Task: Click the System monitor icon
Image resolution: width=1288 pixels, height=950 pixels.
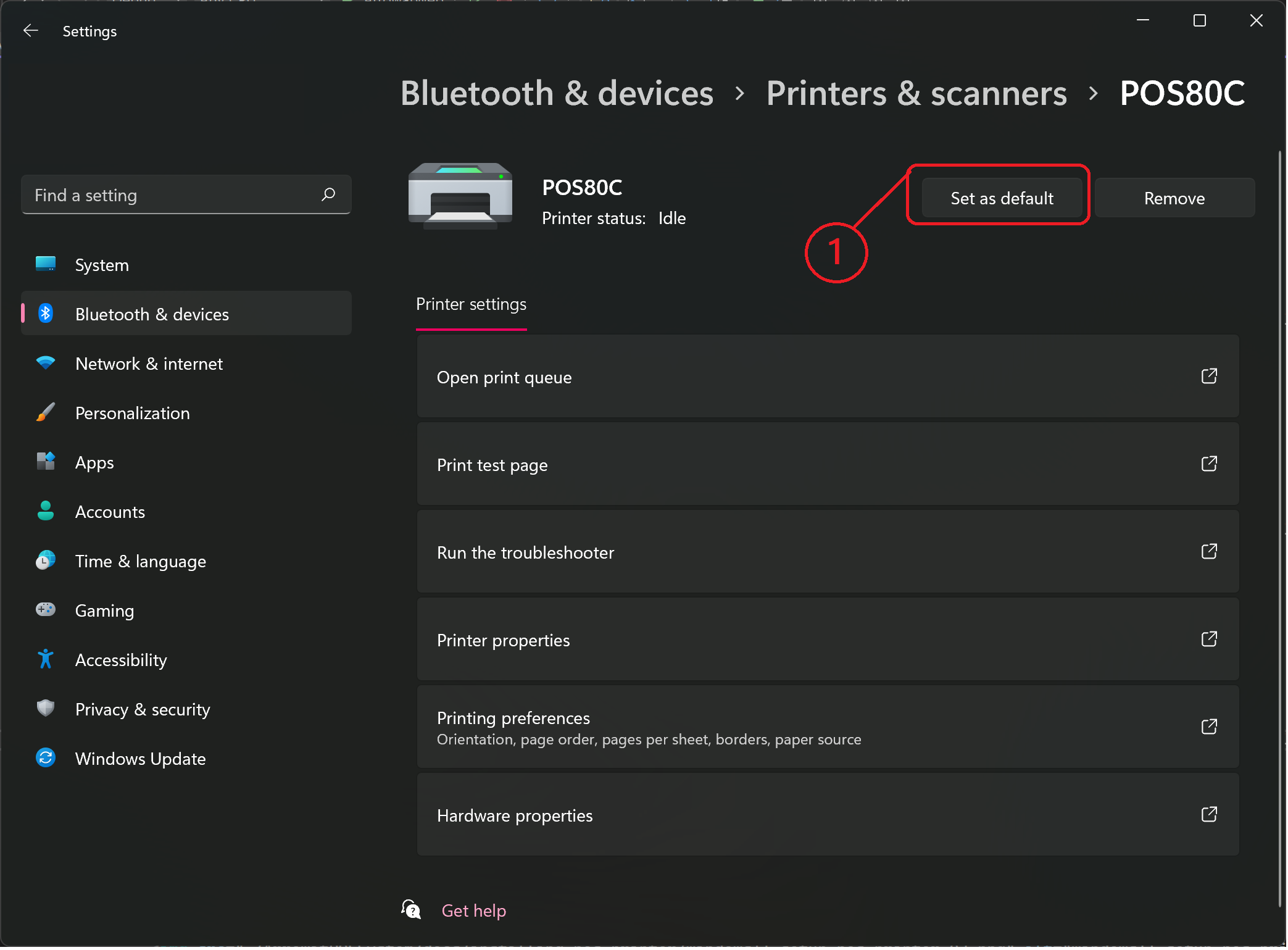Action: tap(46, 264)
